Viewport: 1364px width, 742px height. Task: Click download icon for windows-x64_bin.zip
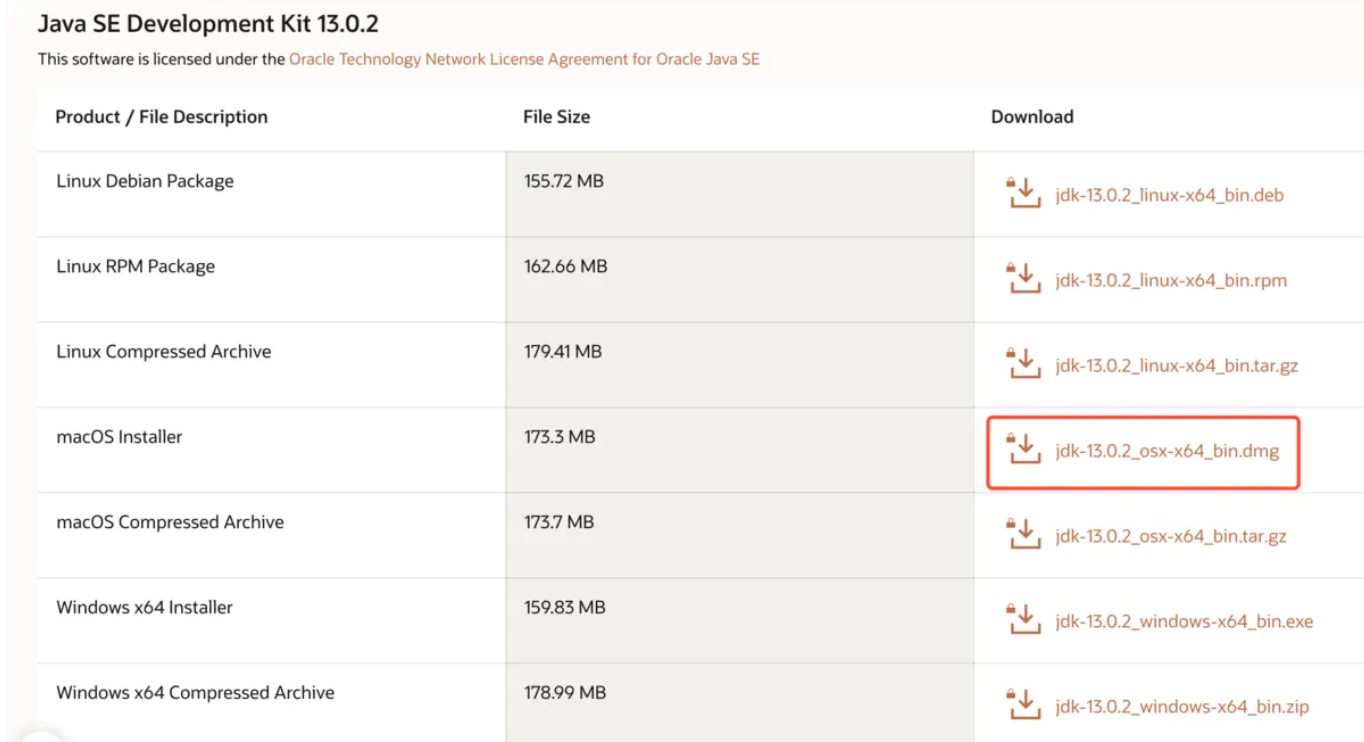(x=1023, y=704)
